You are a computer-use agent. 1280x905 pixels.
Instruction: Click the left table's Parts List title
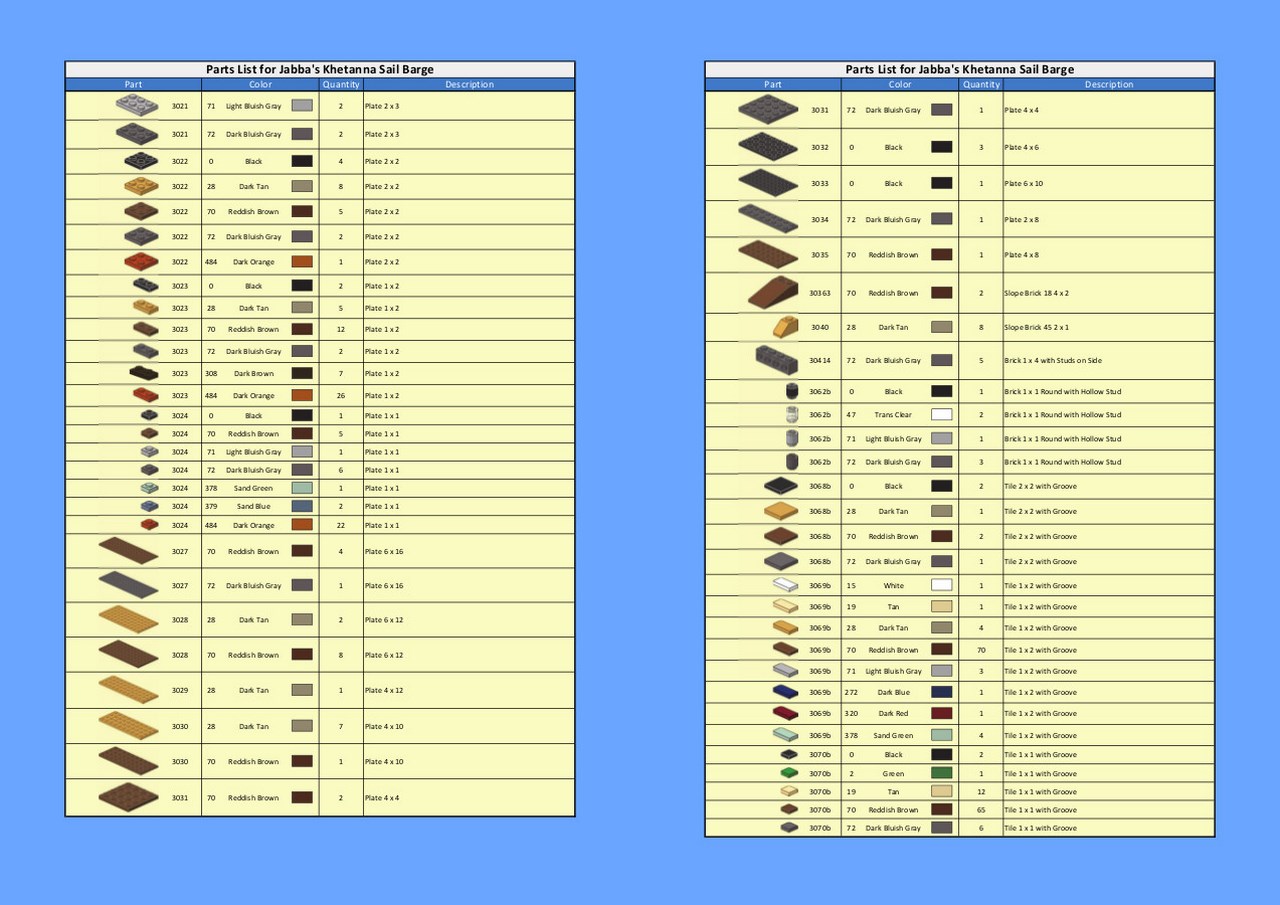(320, 69)
